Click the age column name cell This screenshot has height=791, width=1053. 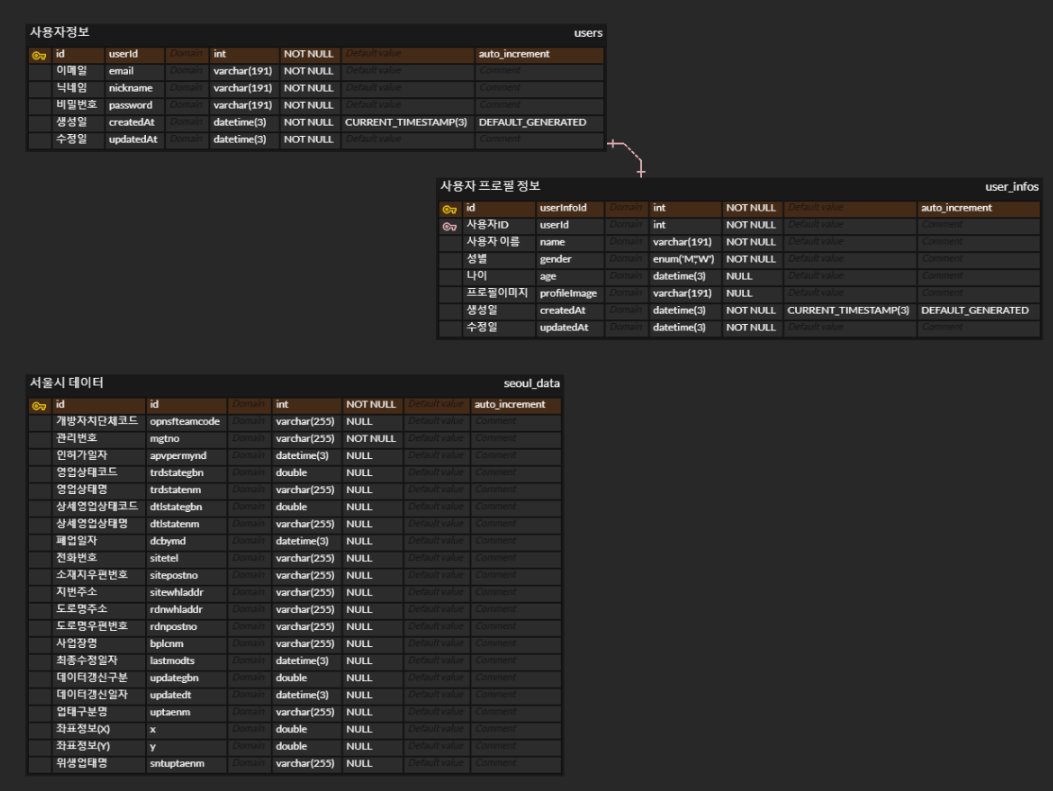pos(569,277)
